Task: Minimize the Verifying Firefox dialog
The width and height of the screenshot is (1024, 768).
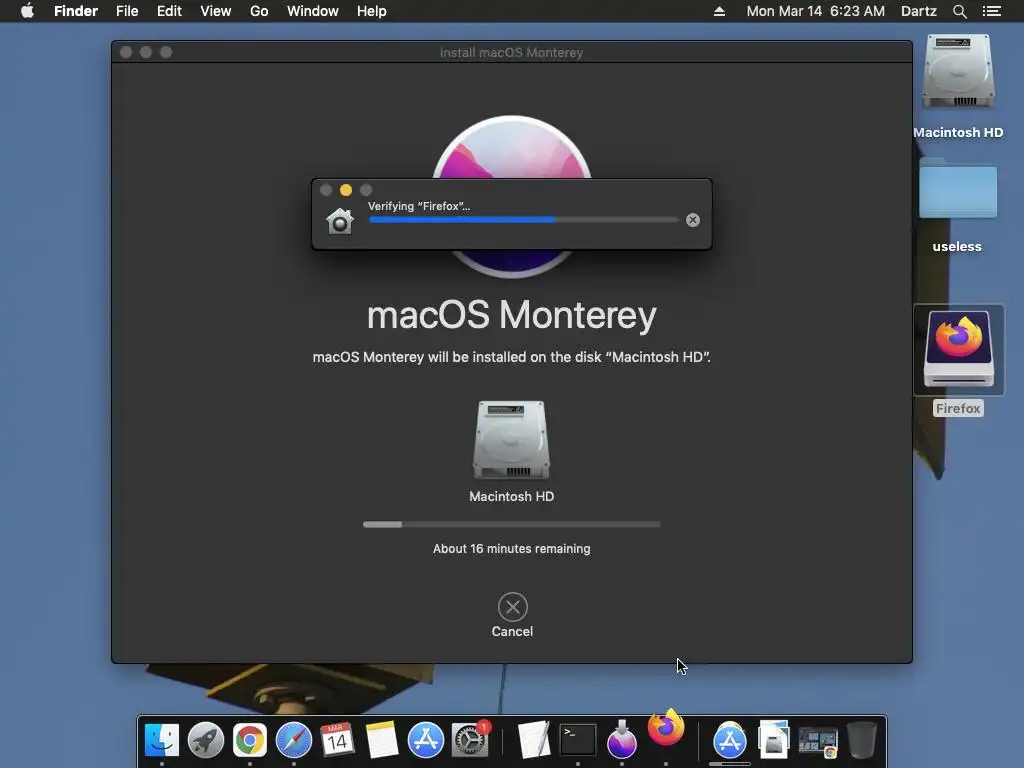Action: click(345, 190)
